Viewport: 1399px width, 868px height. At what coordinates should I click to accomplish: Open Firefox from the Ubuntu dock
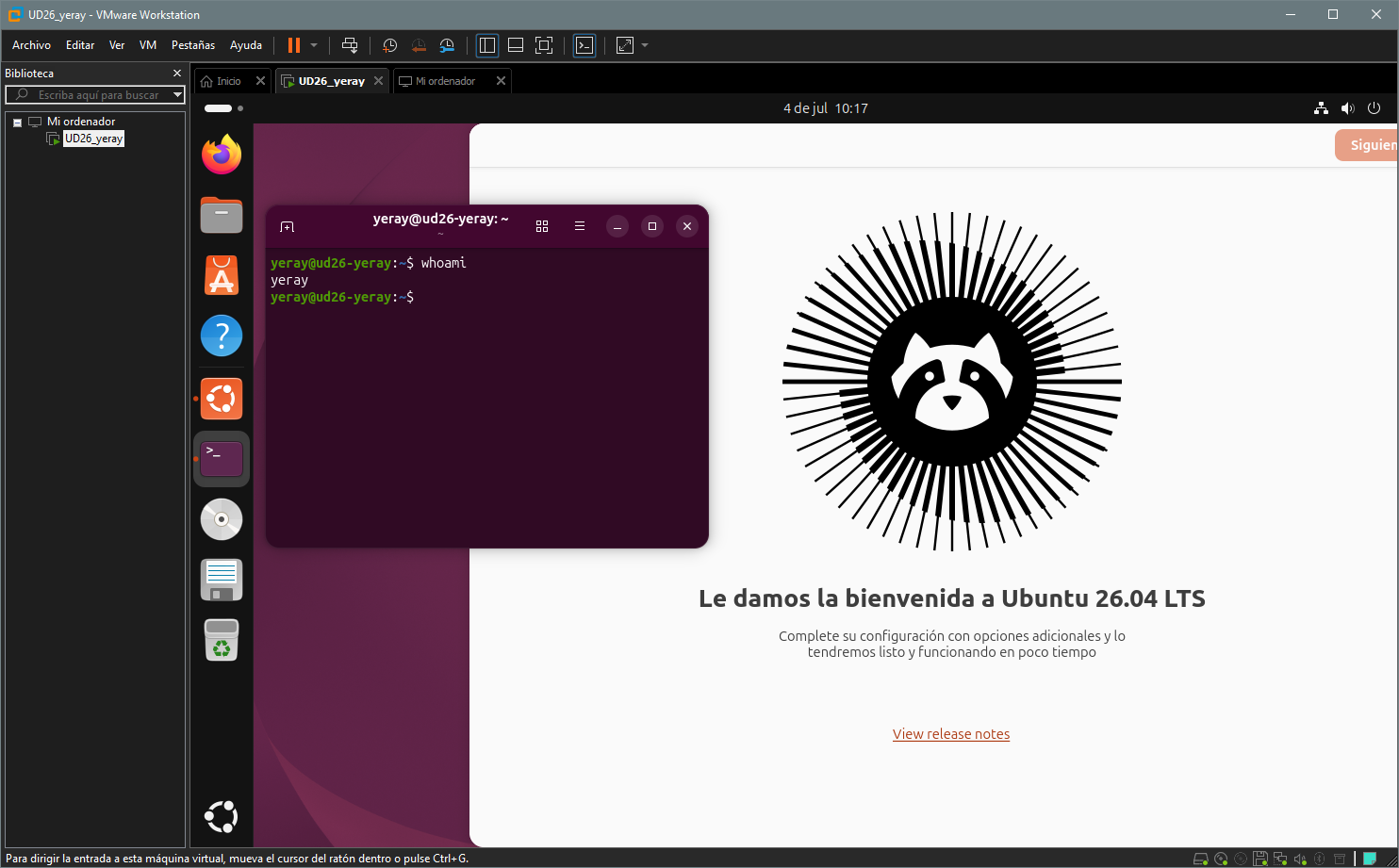(x=222, y=155)
